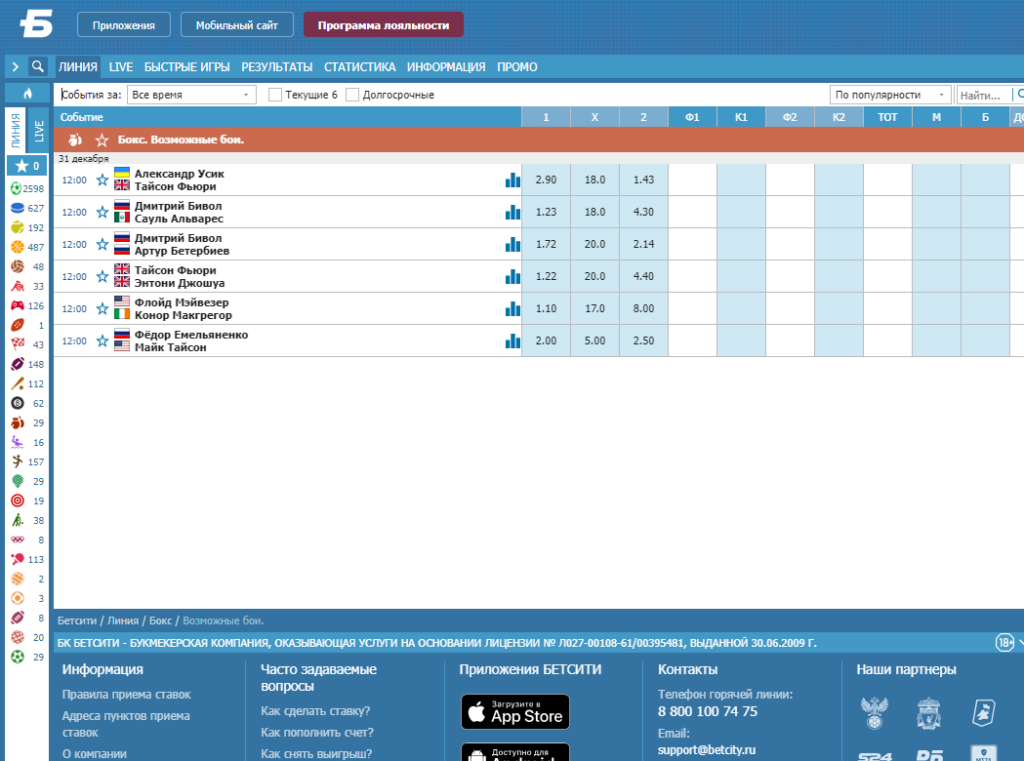The image size is (1024, 761).
Task: Open the События за time period dropdown
Action: point(191,95)
